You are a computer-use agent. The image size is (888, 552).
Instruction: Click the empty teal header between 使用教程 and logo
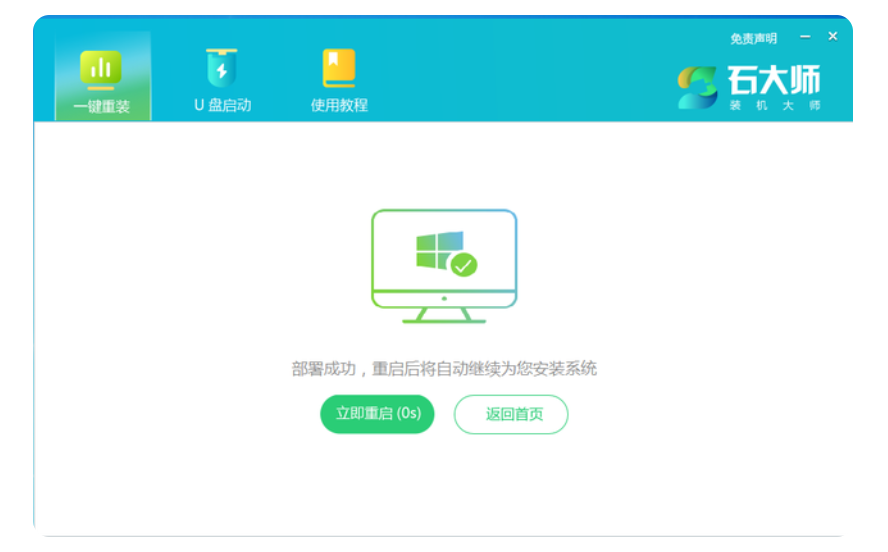click(520, 75)
